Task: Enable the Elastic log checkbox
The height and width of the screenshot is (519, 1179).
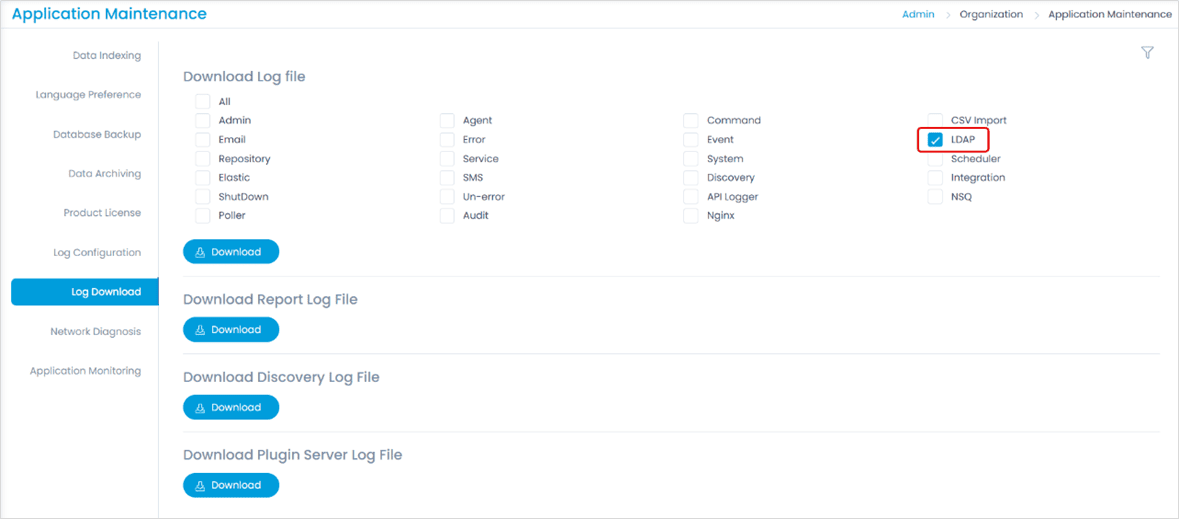Action: coord(203,178)
